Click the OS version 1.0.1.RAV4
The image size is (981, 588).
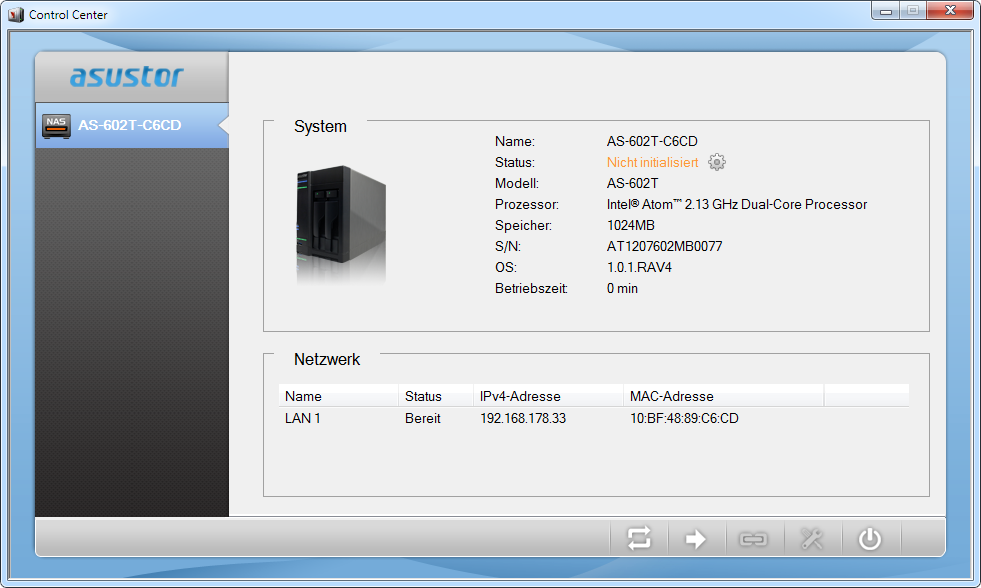(x=639, y=268)
